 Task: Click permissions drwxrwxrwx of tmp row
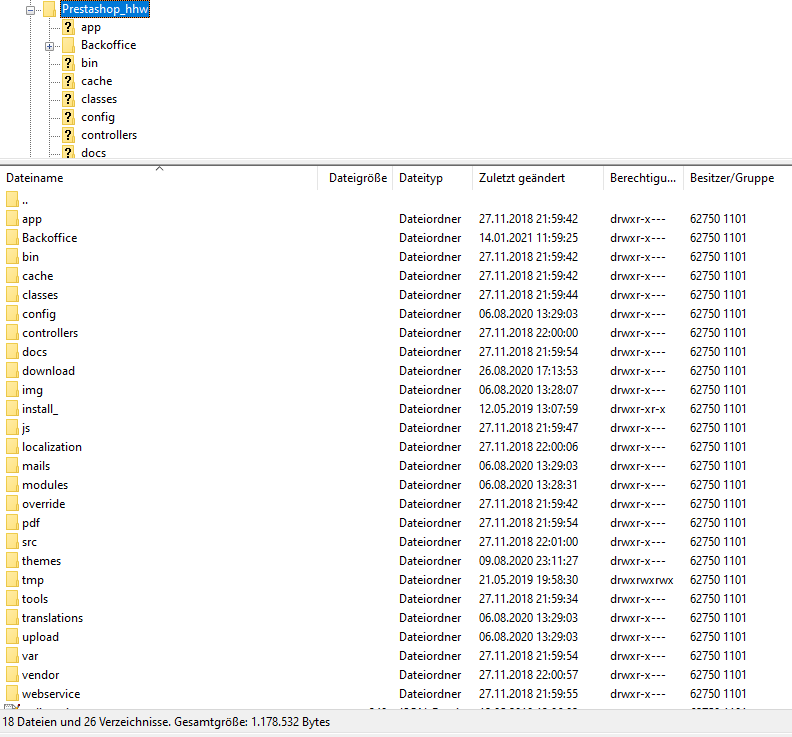641,580
